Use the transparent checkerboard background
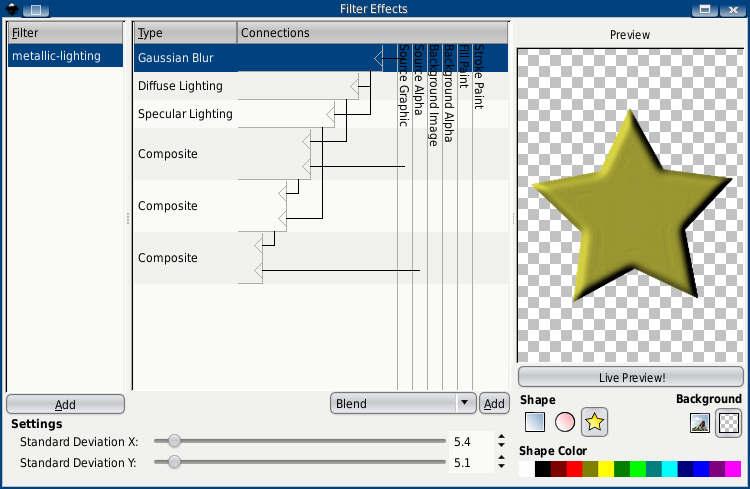 point(729,422)
